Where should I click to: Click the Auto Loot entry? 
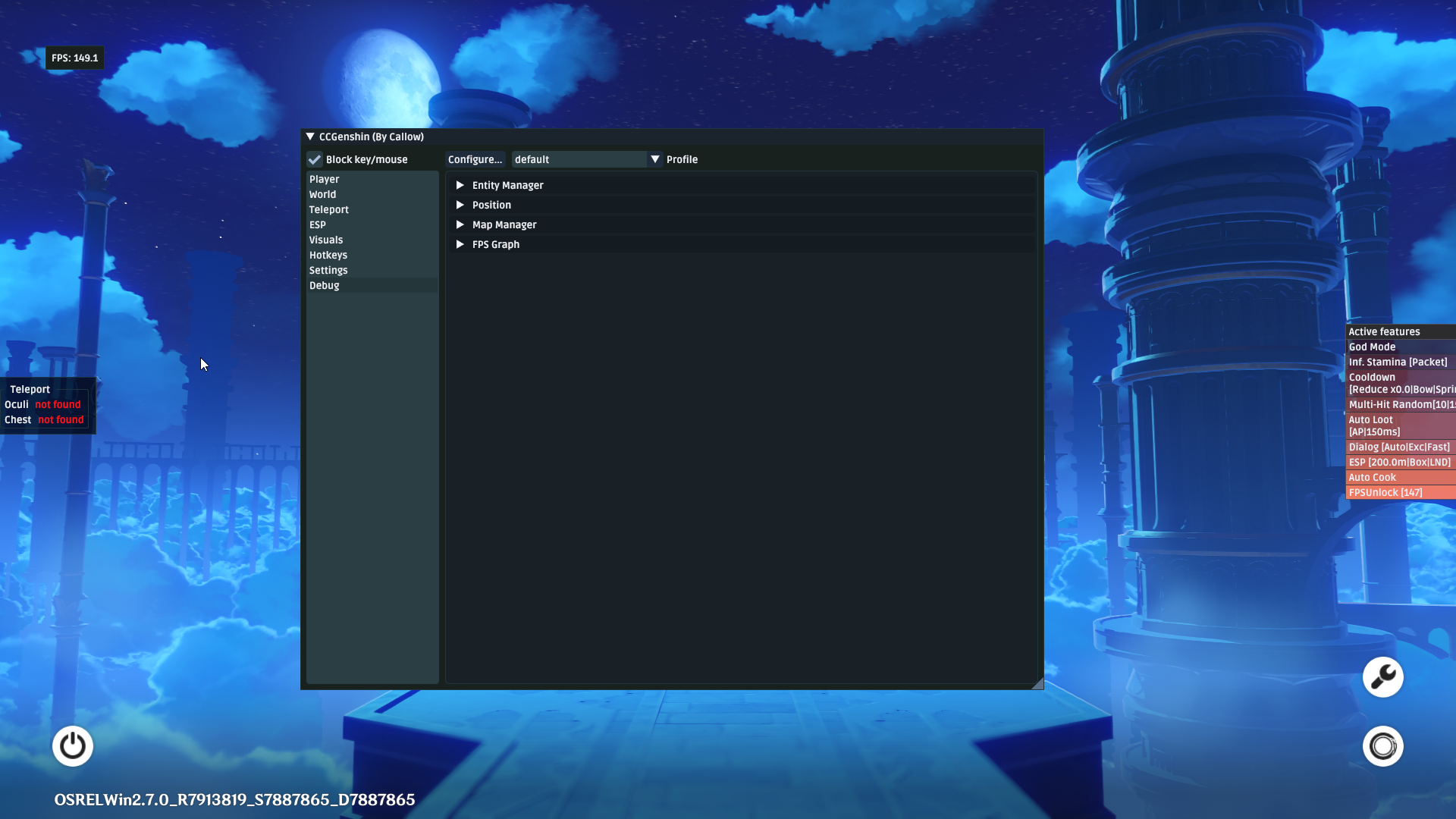[x=1401, y=425]
